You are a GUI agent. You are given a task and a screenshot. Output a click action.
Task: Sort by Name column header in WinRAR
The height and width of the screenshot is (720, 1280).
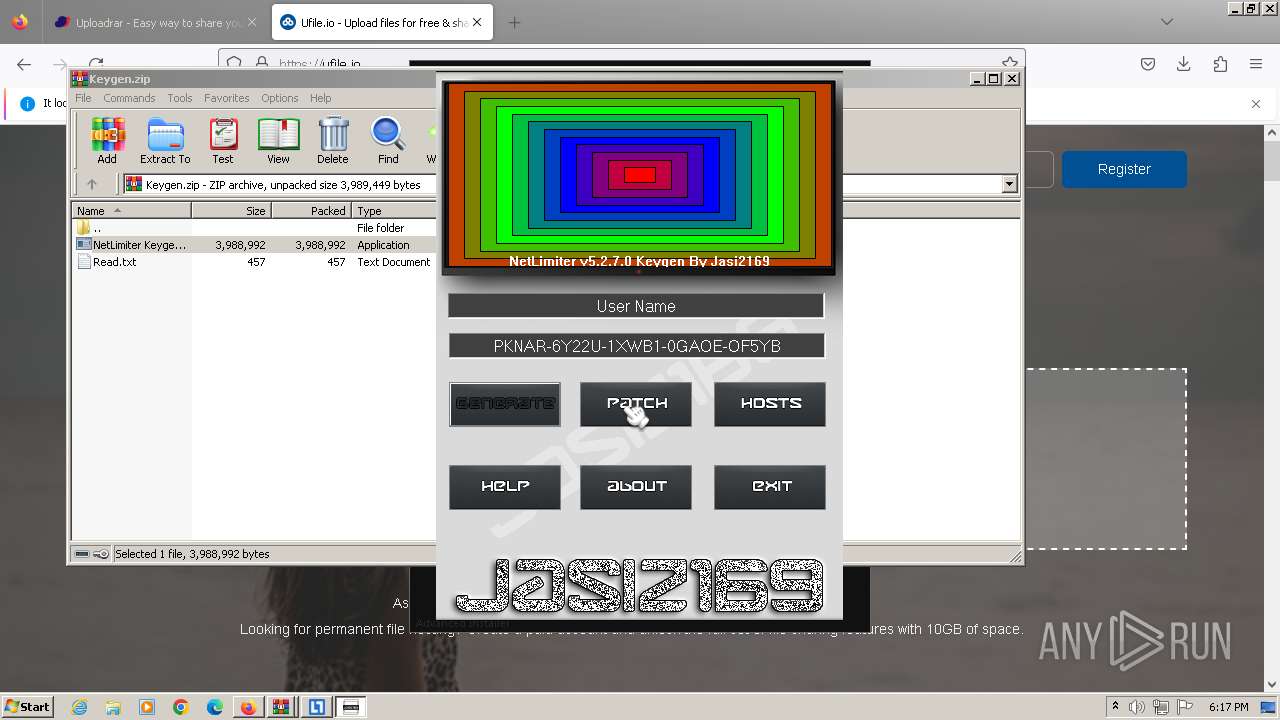click(x=131, y=210)
